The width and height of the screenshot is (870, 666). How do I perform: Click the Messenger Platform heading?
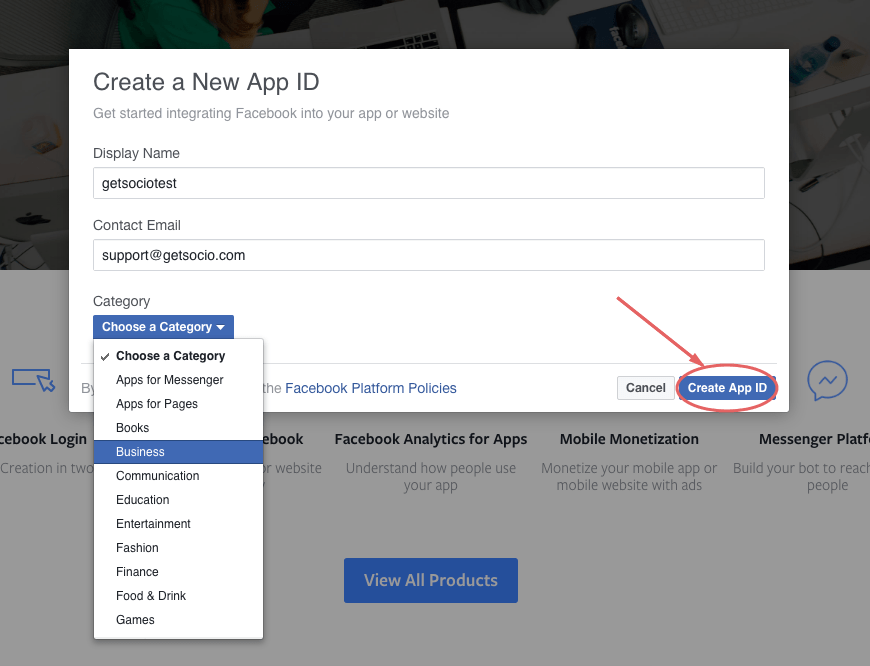pos(814,439)
